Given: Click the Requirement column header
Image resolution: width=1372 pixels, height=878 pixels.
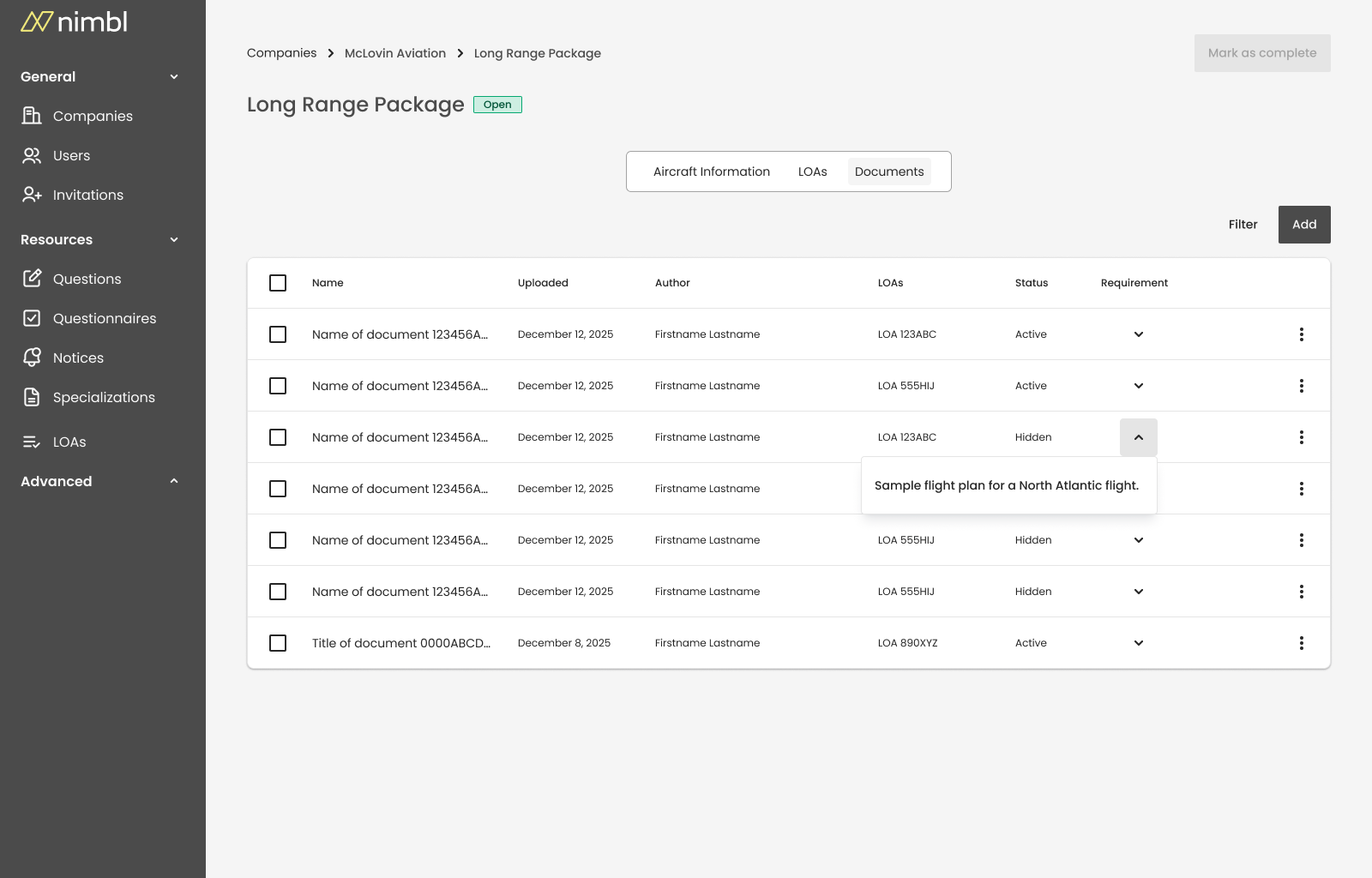Looking at the screenshot, I should click(x=1134, y=283).
